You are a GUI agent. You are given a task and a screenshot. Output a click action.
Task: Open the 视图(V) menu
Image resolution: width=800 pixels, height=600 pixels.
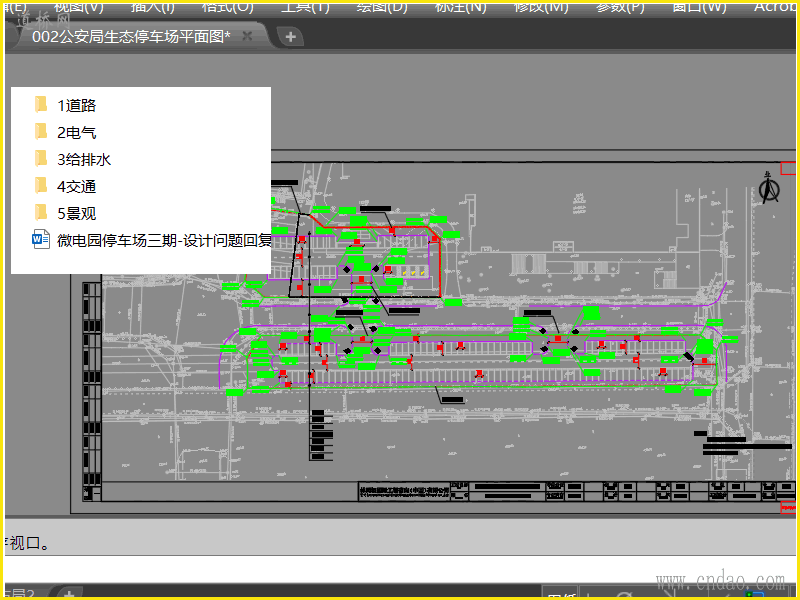pyautogui.click(x=79, y=7)
